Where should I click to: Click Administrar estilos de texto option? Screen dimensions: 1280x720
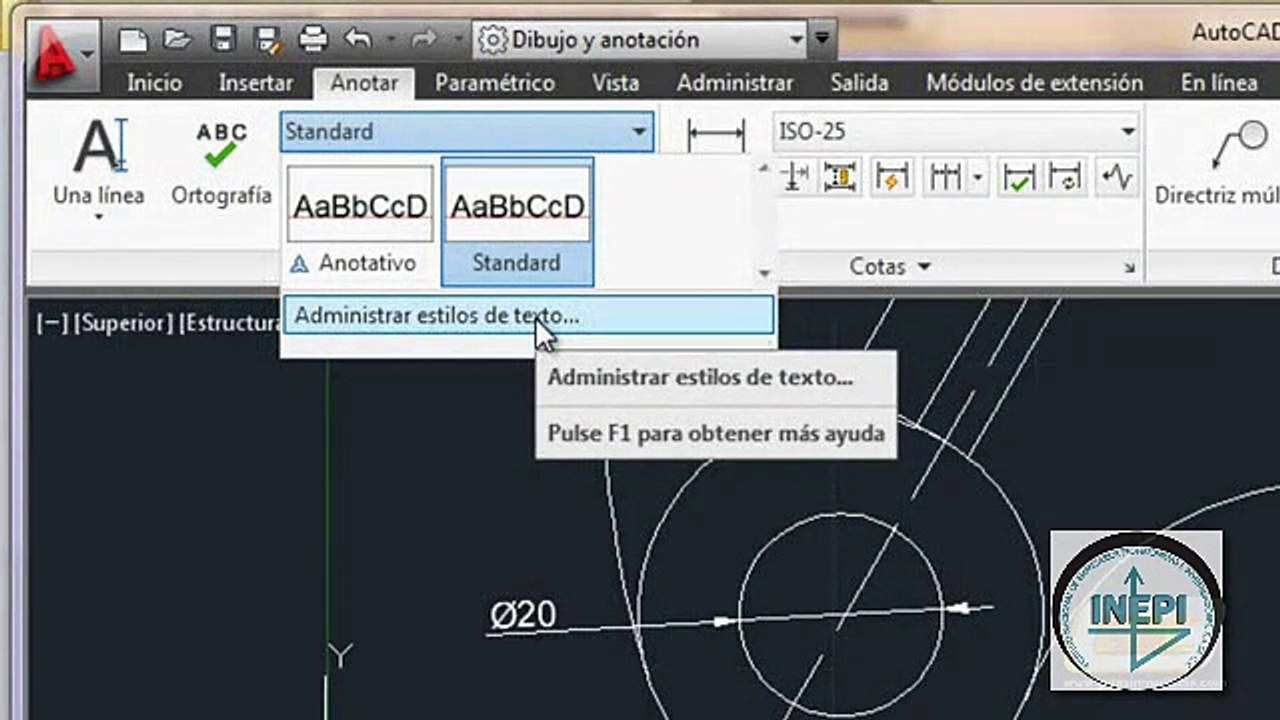pyautogui.click(x=528, y=315)
